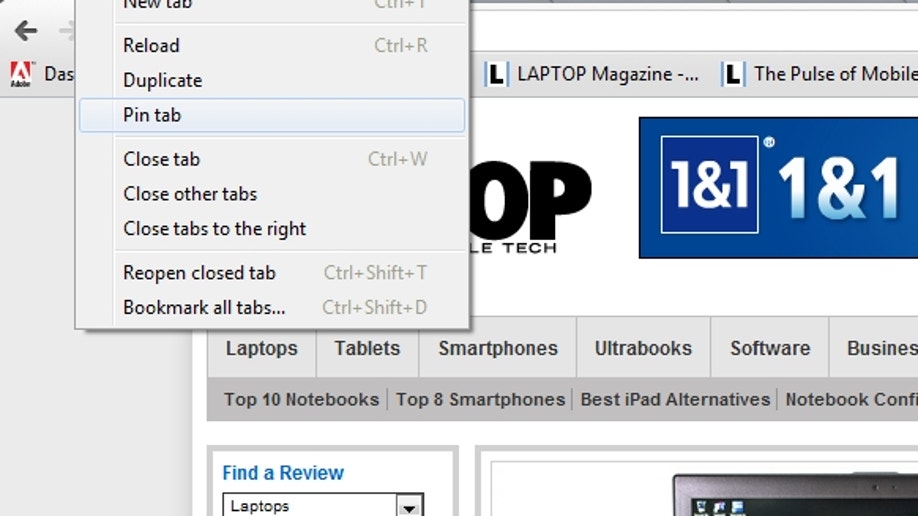The height and width of the screenshot is (516, 918).
Task: Go to Ultrabooks section
Action: click(643, 348)
